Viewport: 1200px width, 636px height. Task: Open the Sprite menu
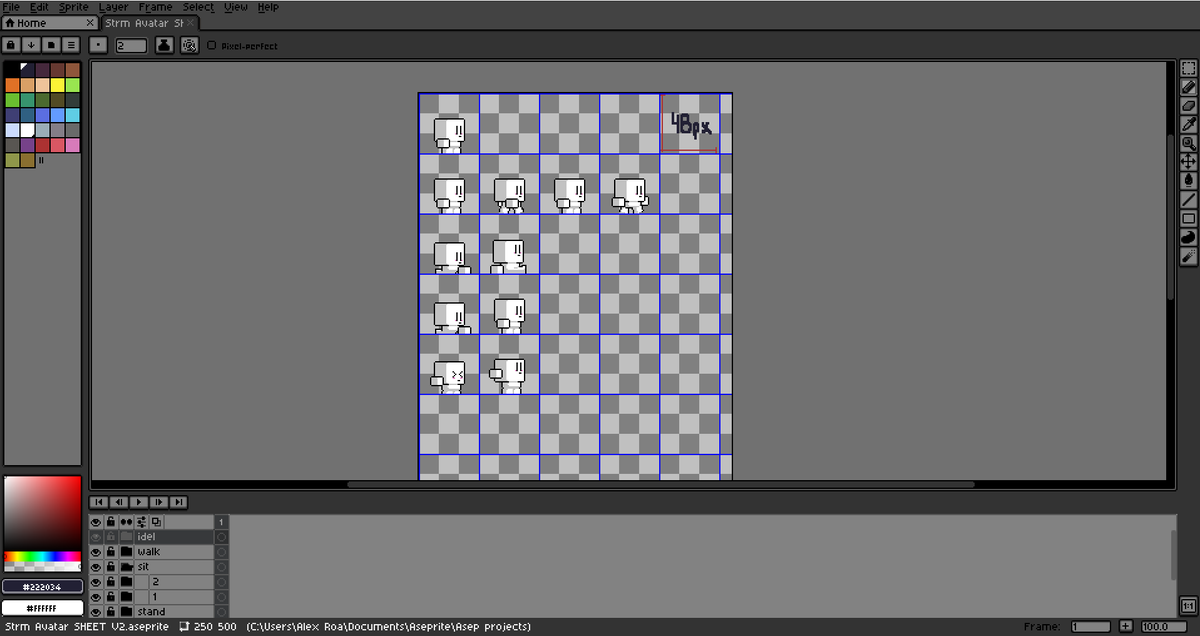74,7
